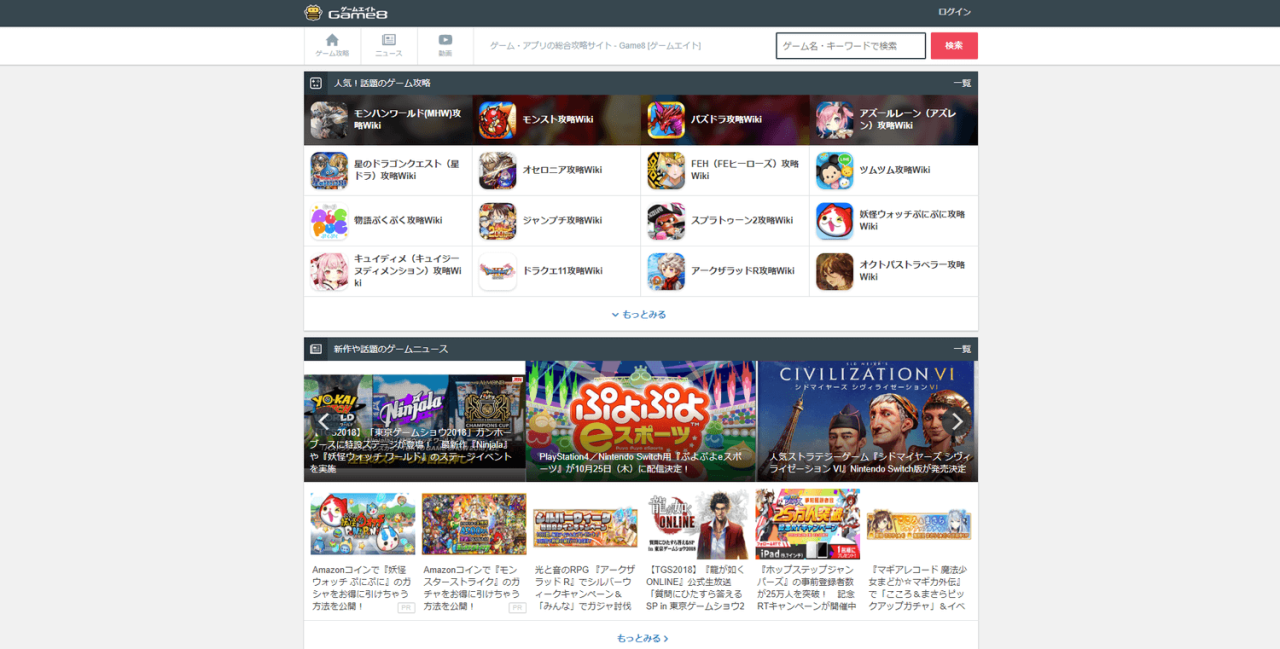Viewport: 1280px width, 649px height.
Task: Click the FEH game icon
Action: click(666, 170)
